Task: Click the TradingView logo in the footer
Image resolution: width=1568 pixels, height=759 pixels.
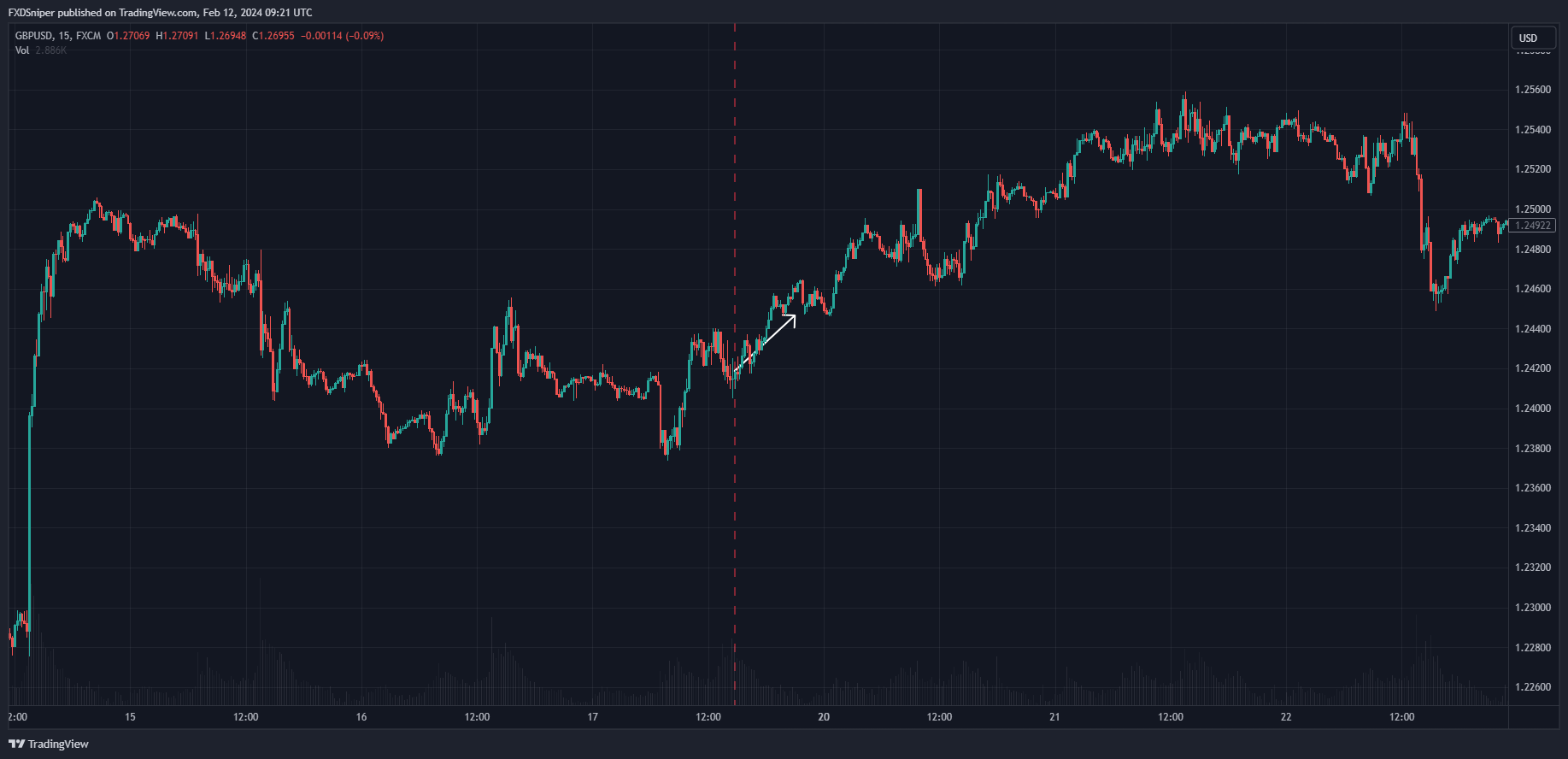Action: (49, 744)
